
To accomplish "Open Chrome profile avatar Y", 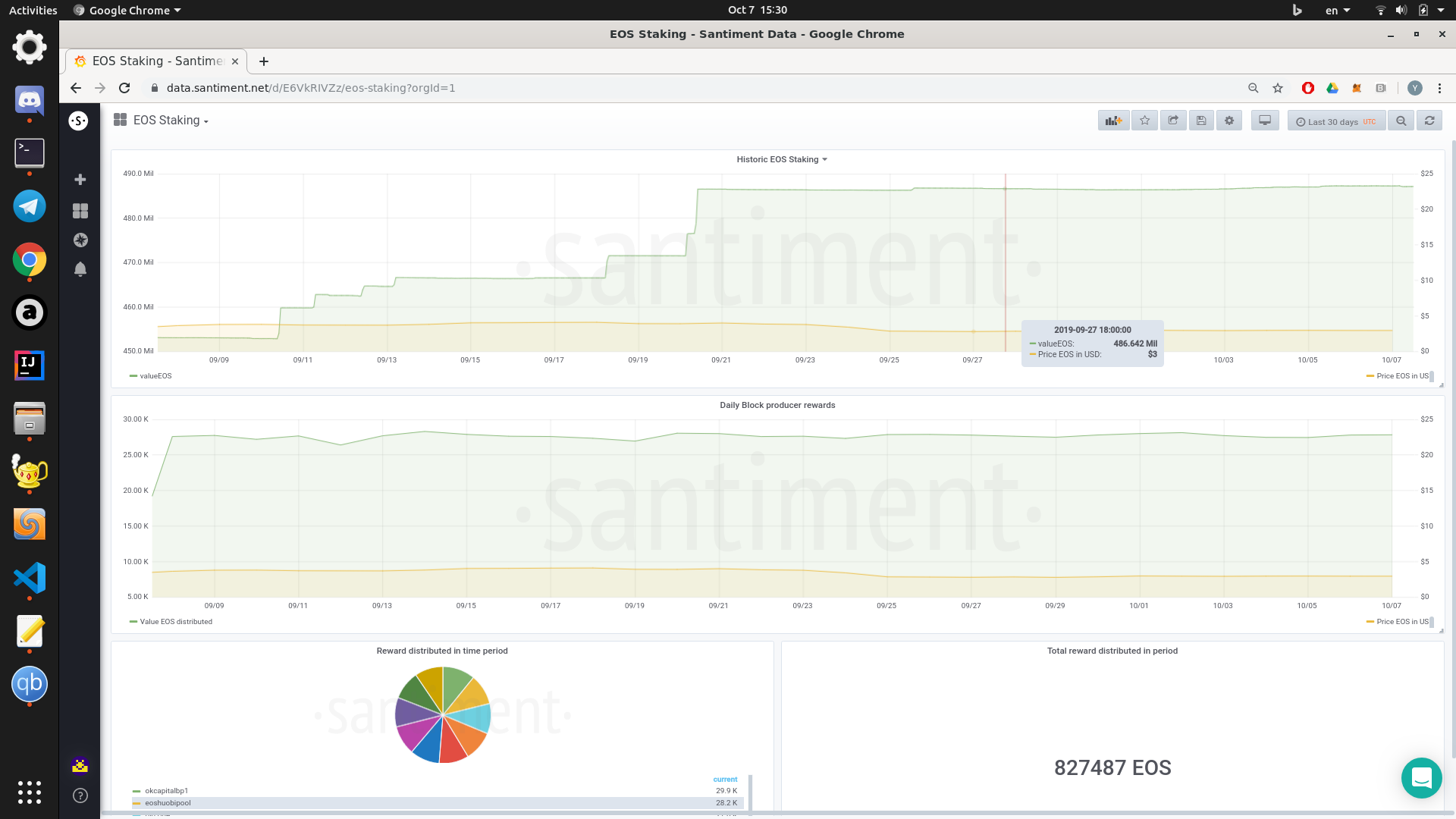I will [x=1415, y=88].
